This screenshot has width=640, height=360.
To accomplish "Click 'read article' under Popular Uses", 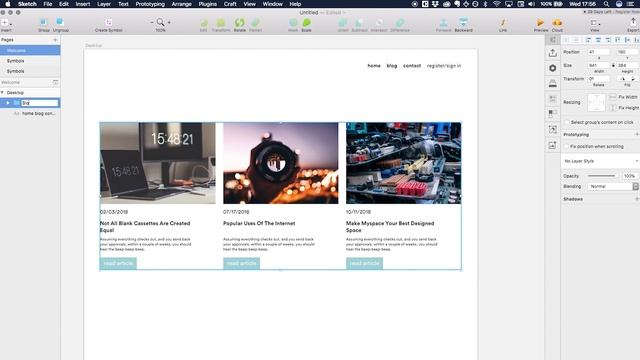I will (x=241, y=264).
